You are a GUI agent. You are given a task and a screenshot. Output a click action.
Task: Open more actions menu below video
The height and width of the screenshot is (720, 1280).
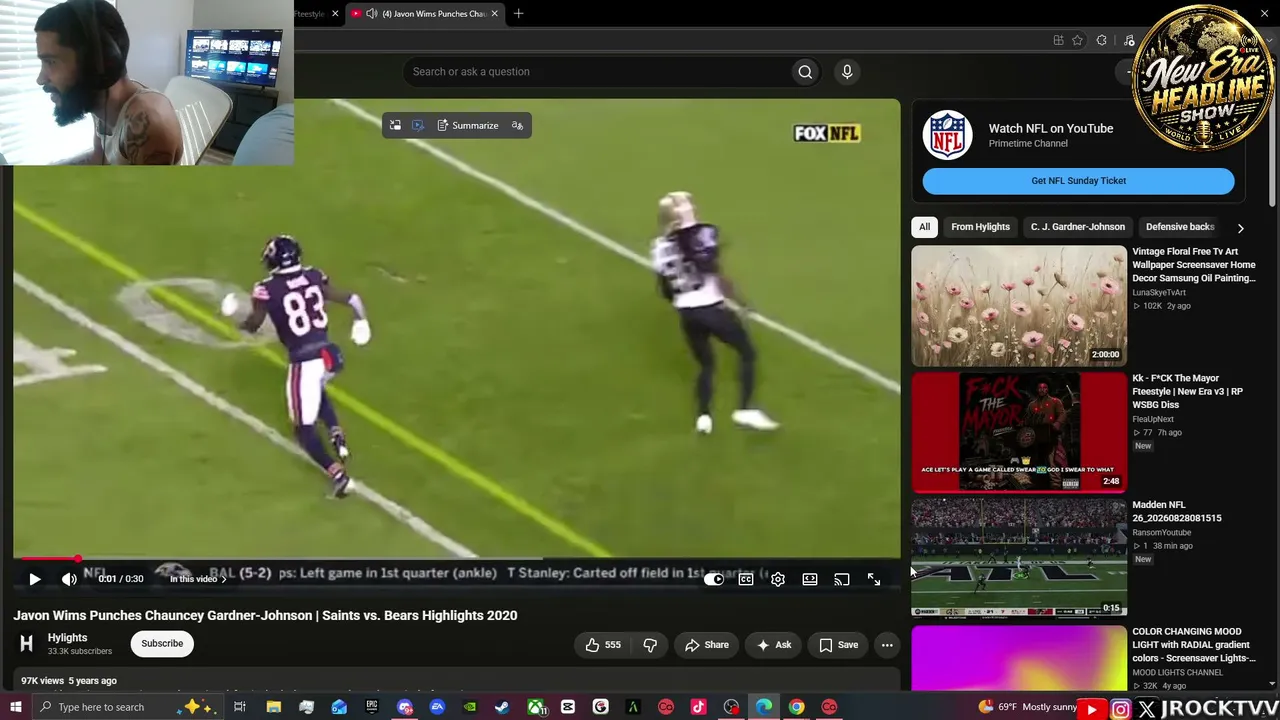(887, 645)
